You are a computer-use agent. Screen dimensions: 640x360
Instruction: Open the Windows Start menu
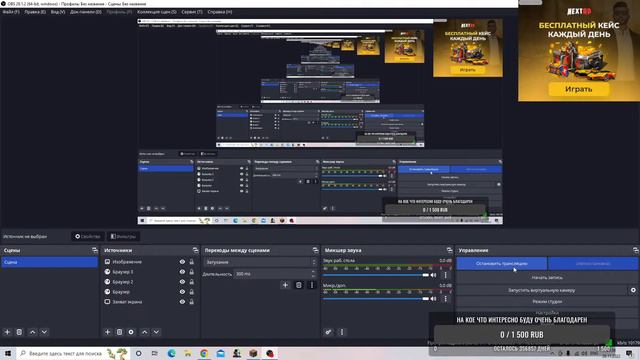pyautogui.click(x=8, y=353)
